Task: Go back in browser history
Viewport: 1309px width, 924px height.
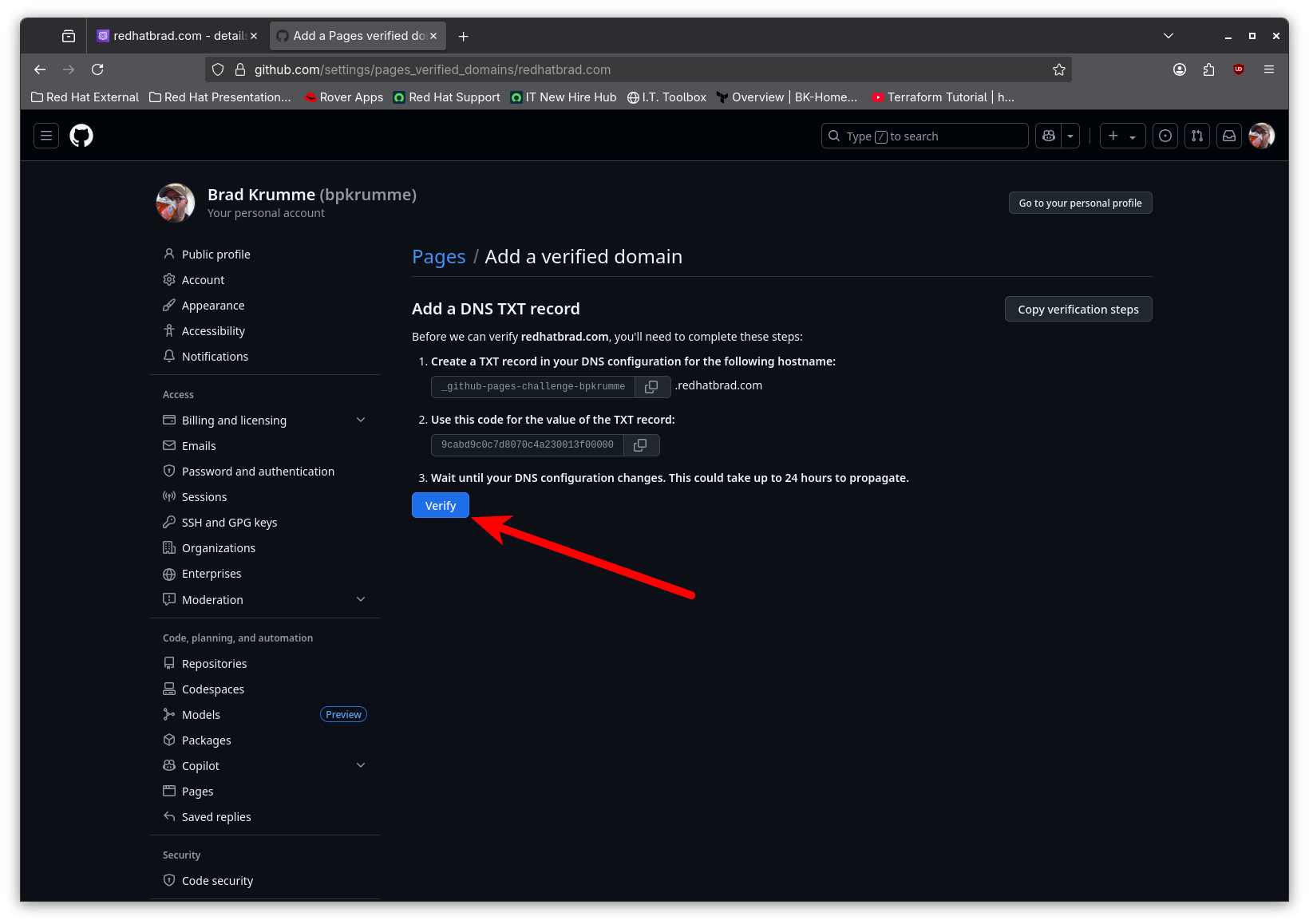Action: point(40,69)
